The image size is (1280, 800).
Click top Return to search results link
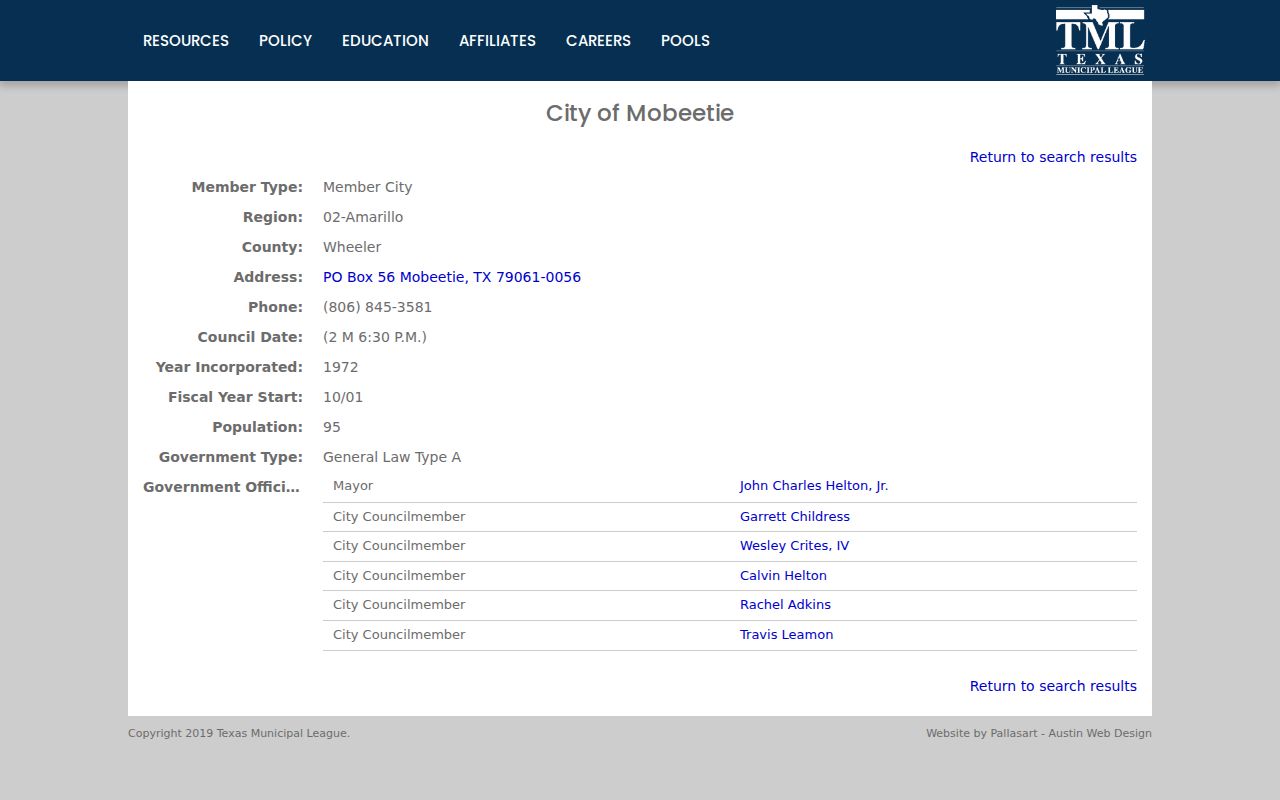pyautogui.click(x=1053, y=157)
